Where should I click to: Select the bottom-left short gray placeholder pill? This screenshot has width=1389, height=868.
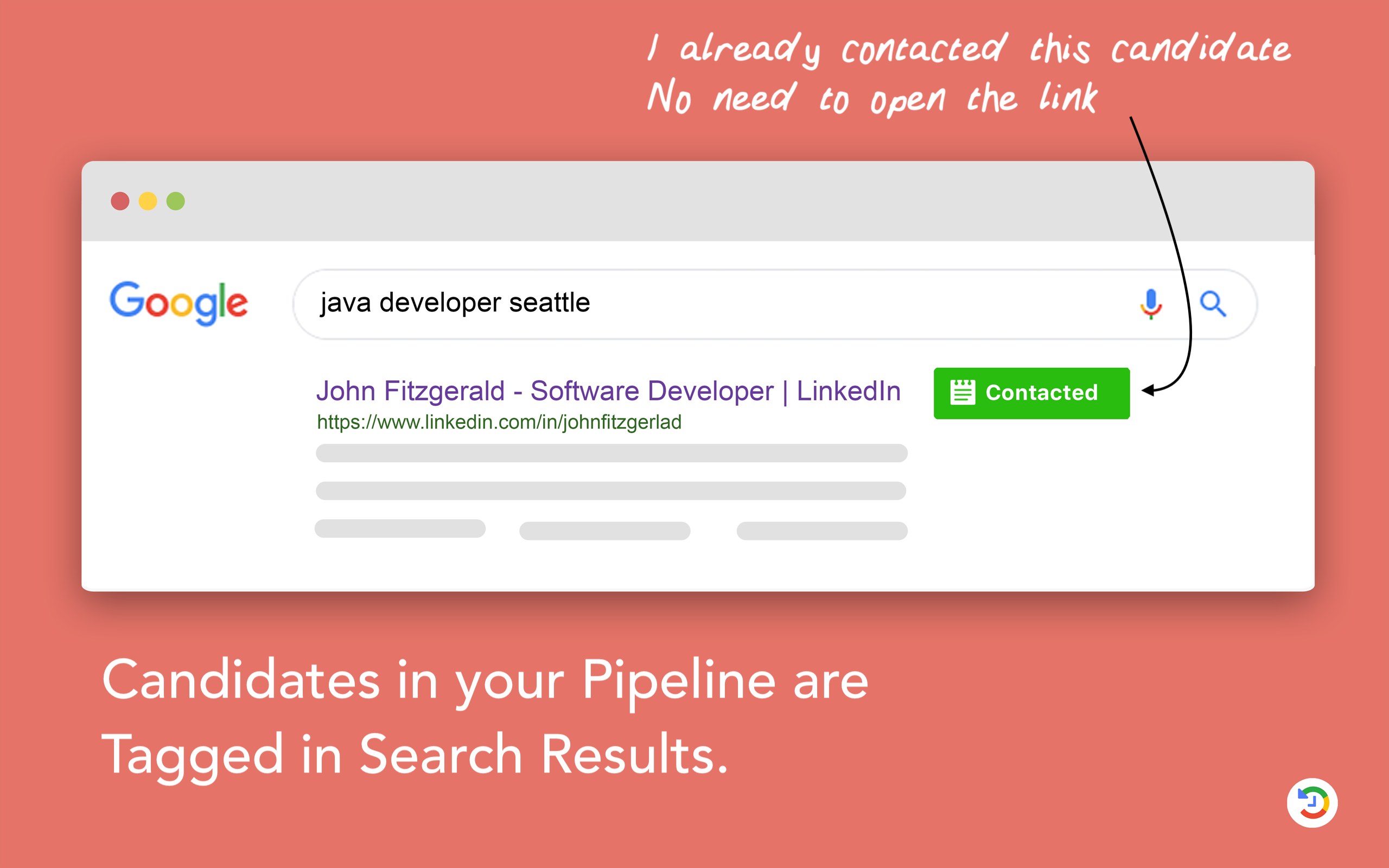click(x=400, y=528)
